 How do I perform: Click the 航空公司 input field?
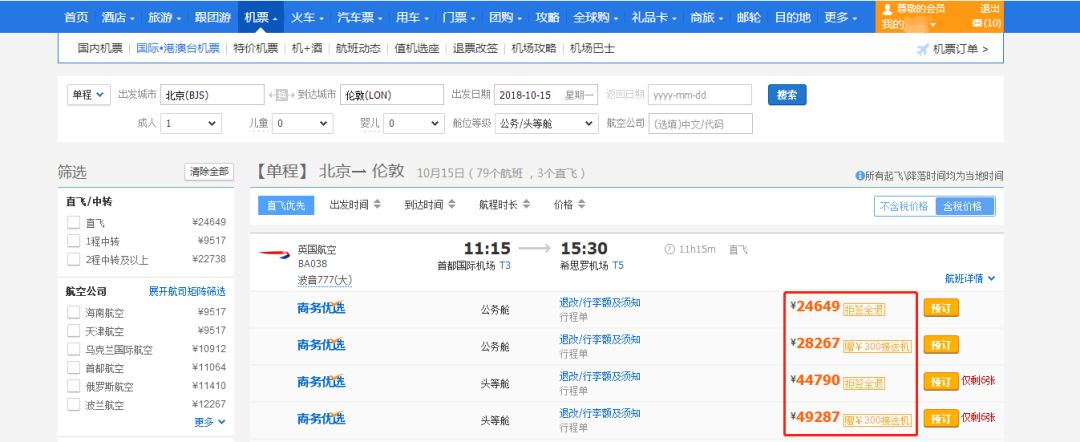point(700,124)
